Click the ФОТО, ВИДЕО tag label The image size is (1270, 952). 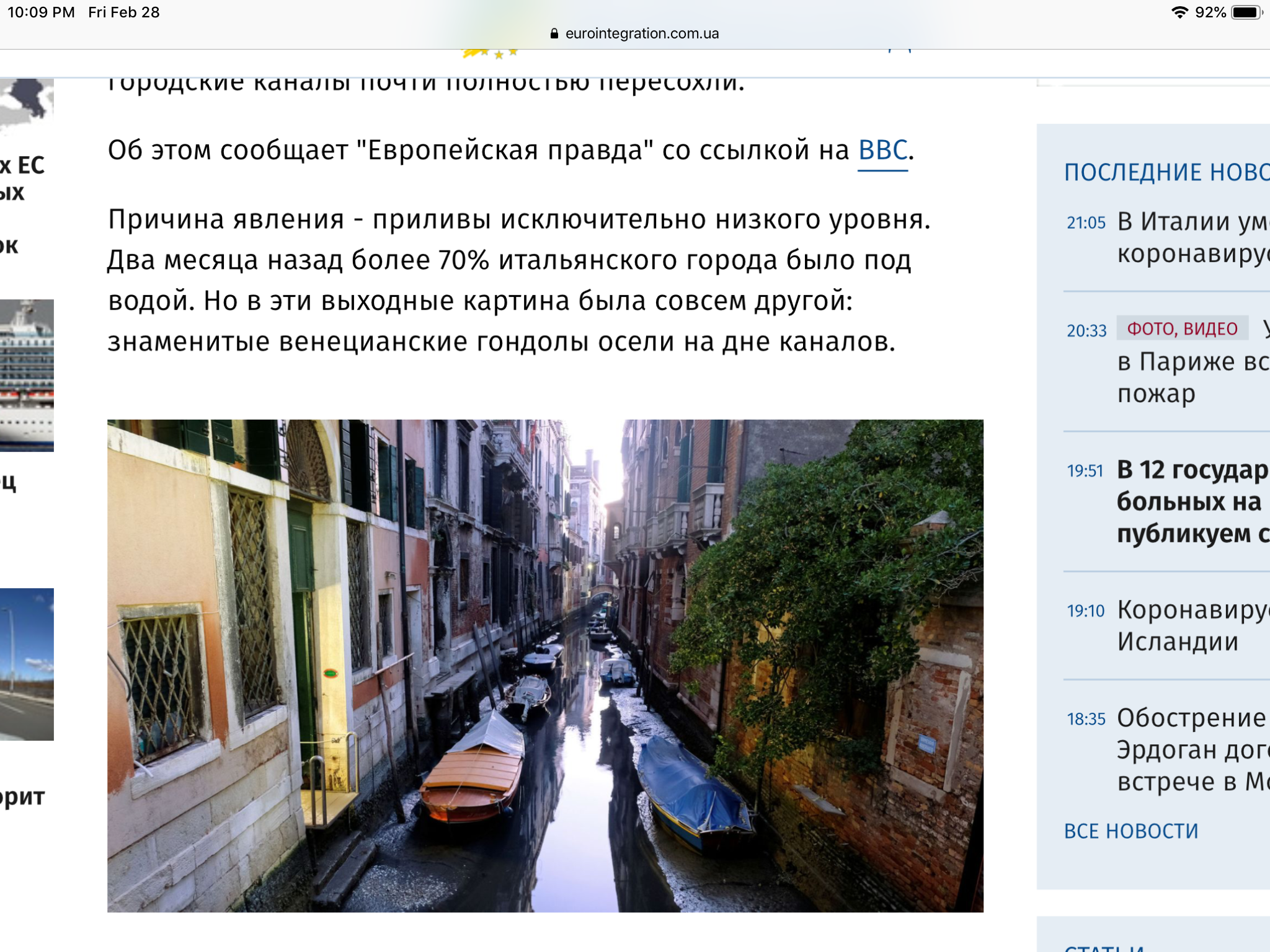(1182, 328)
